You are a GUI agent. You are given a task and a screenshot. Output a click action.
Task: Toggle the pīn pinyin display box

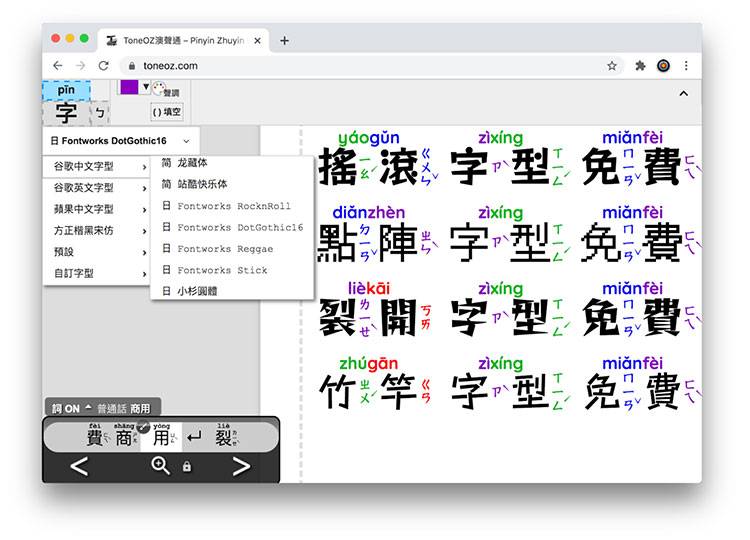66,90
